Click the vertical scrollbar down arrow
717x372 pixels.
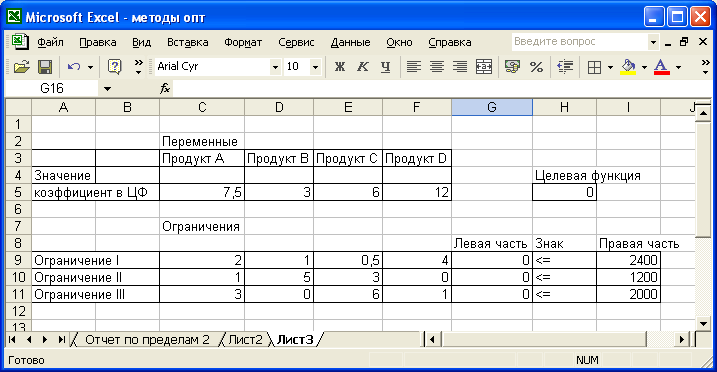pyautogui.click(x=703, y=324)
